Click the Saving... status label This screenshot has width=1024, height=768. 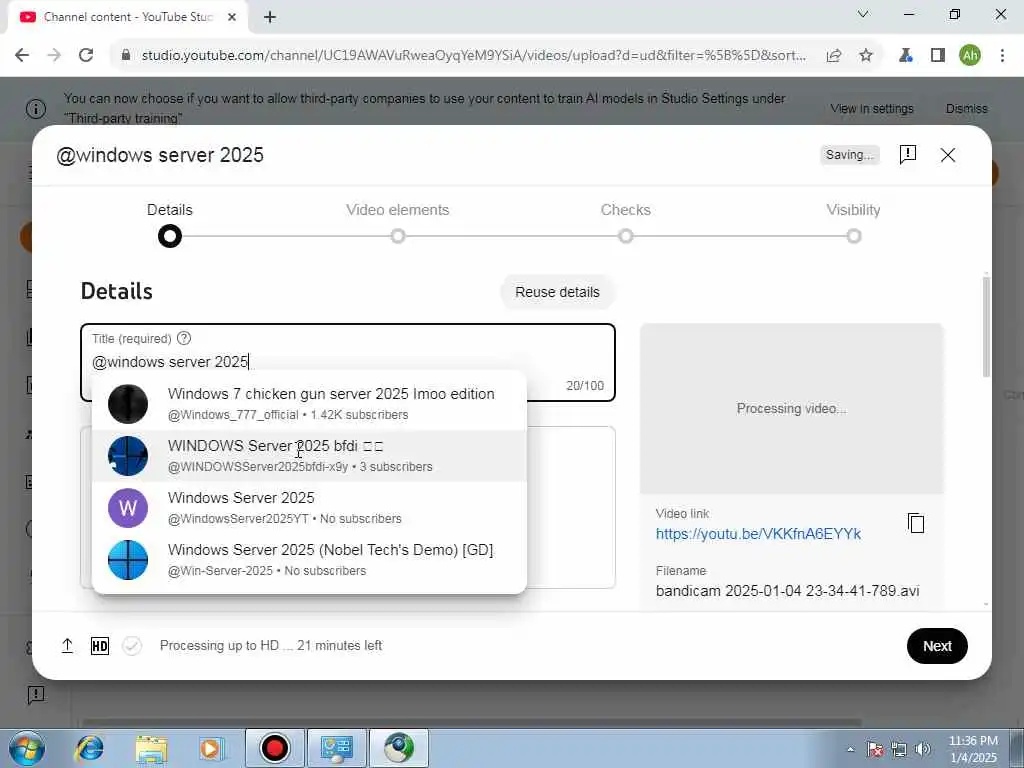coord(850,155)
